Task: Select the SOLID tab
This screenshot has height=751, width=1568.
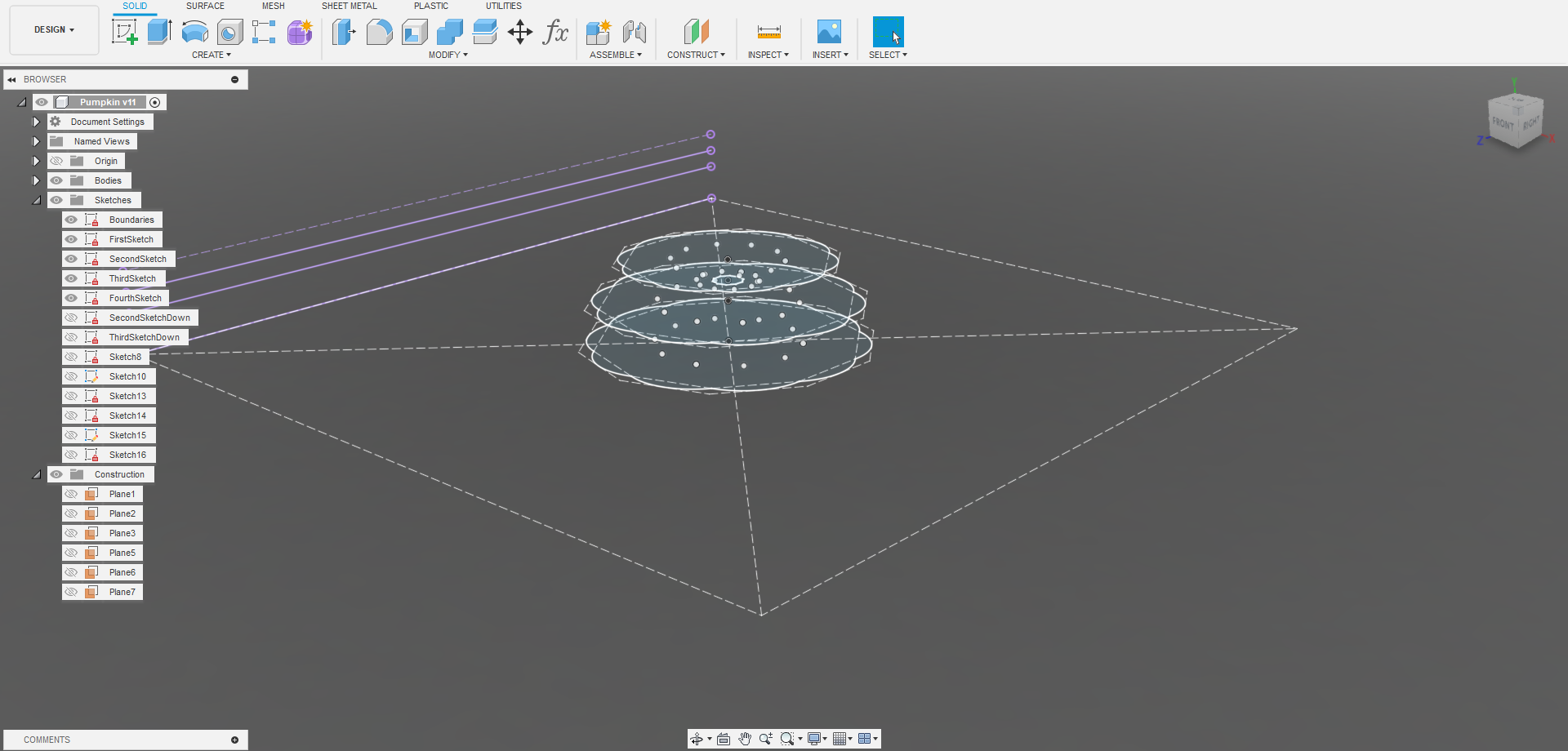Action: pyautogui.click(x=135, y=6)
